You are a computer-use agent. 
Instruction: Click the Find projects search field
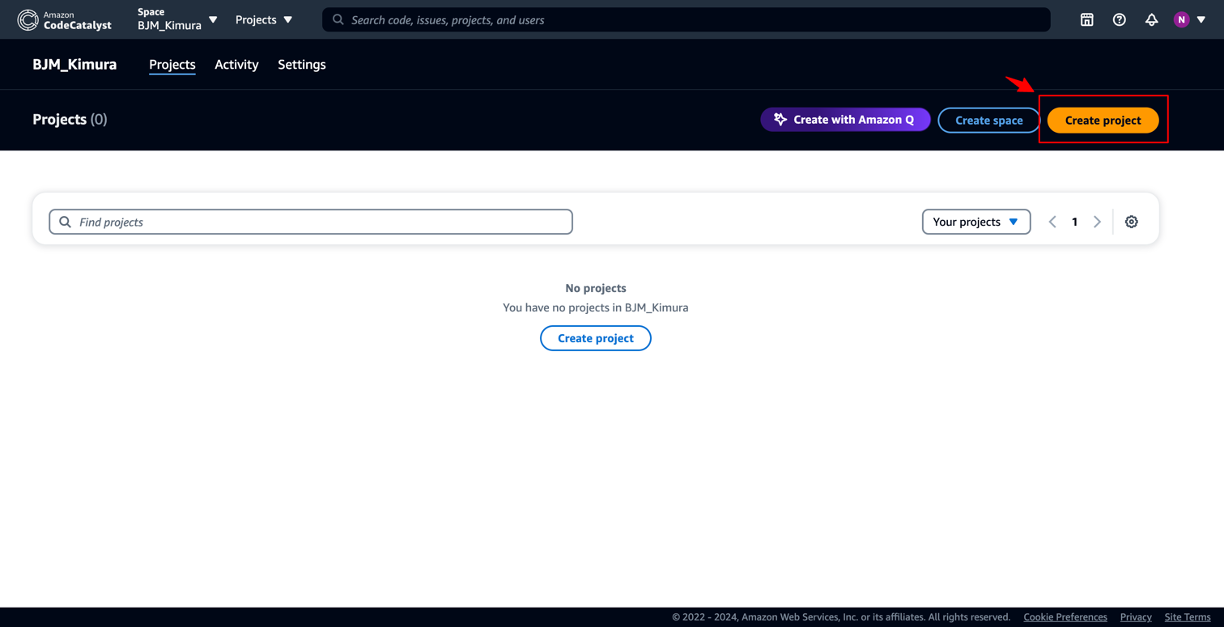(310, 221)
